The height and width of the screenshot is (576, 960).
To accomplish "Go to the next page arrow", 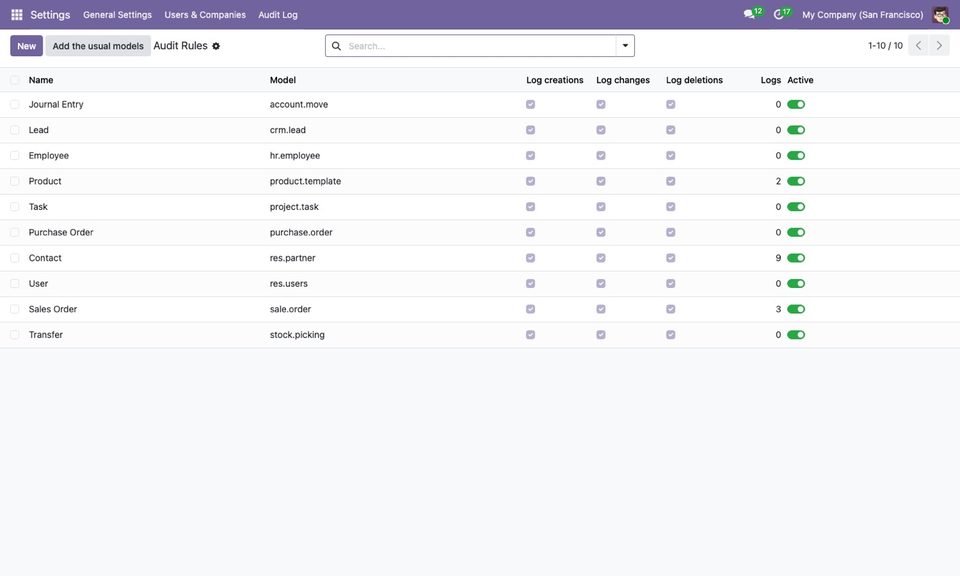I will 939,45.
